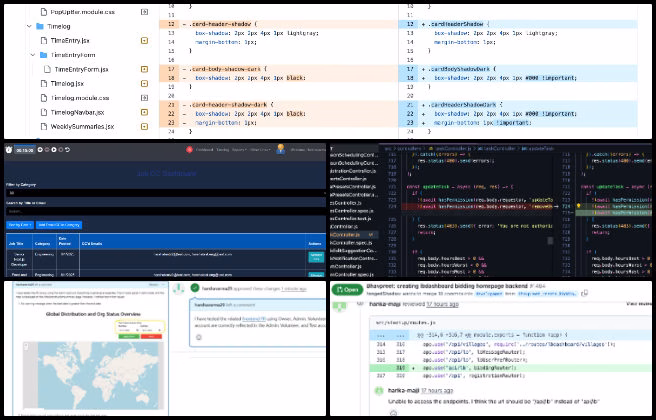Click the Timelog folder icon

tap(40, 26)
